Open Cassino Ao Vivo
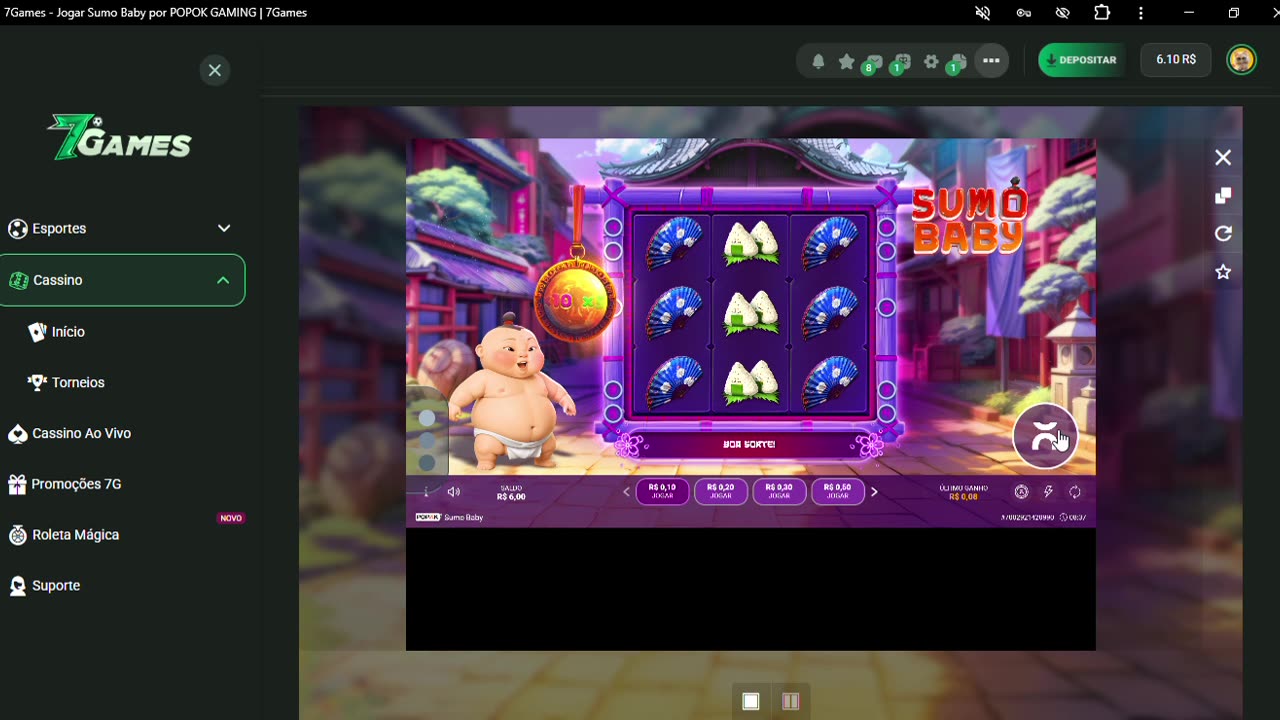The width and height of the screenshot is (1280, 720). tap(69, 433)
